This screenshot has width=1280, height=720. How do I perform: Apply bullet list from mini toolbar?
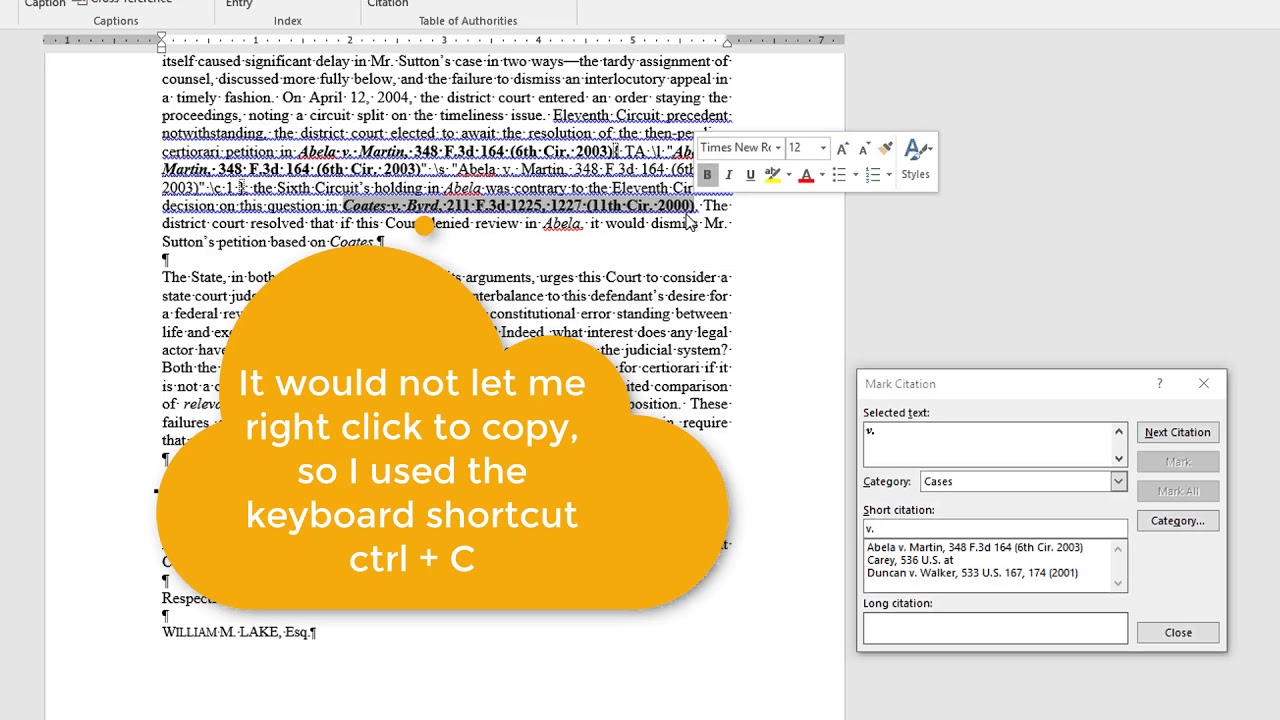[839, 175]
